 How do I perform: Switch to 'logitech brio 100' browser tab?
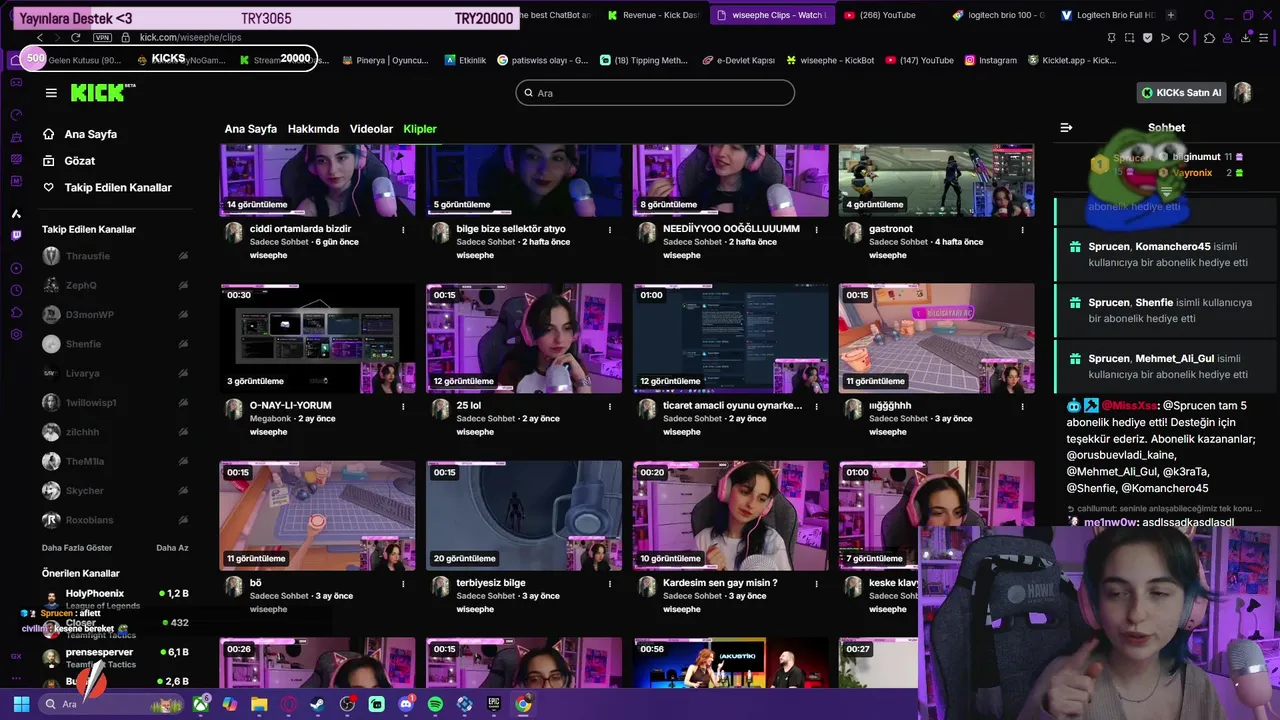point(998,15)
